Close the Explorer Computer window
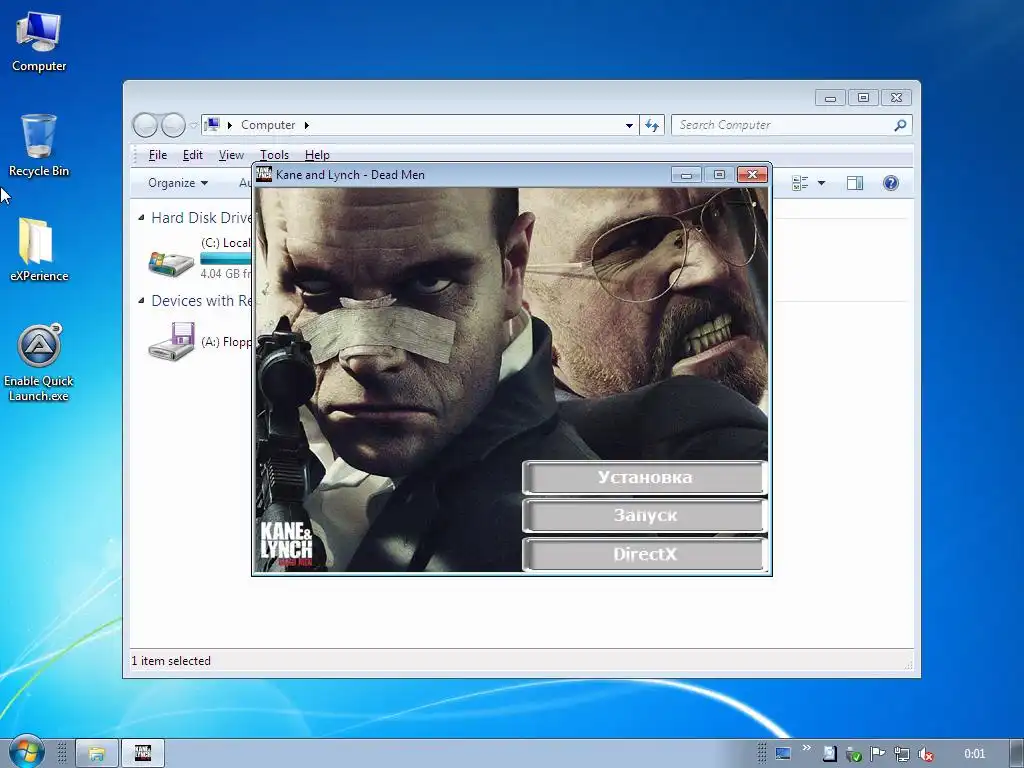 point(897,98)
